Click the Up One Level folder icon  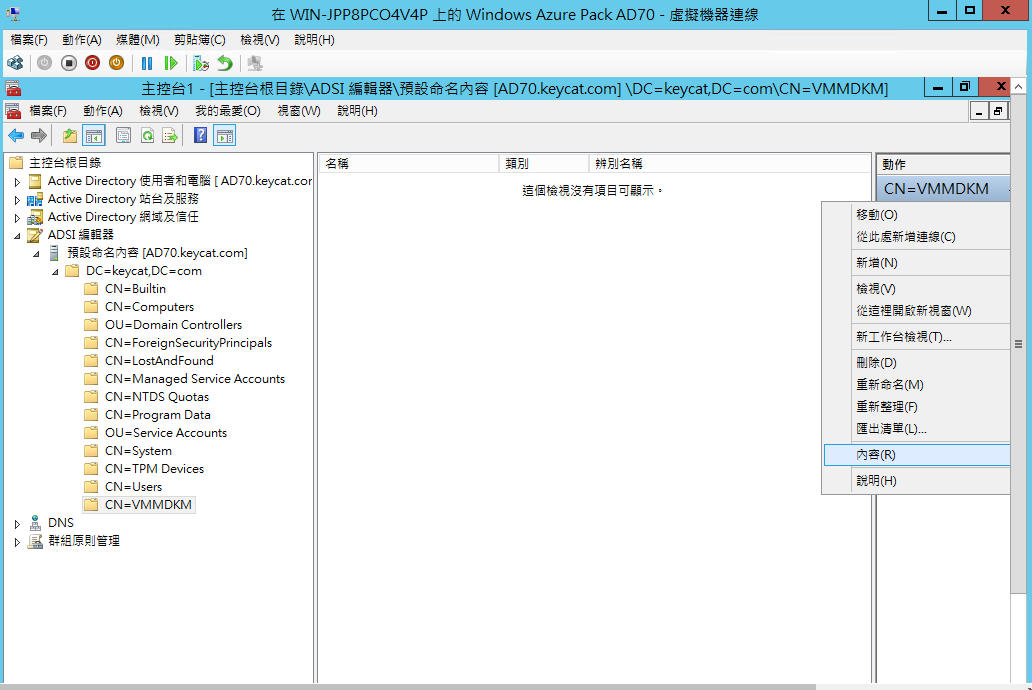69,136
